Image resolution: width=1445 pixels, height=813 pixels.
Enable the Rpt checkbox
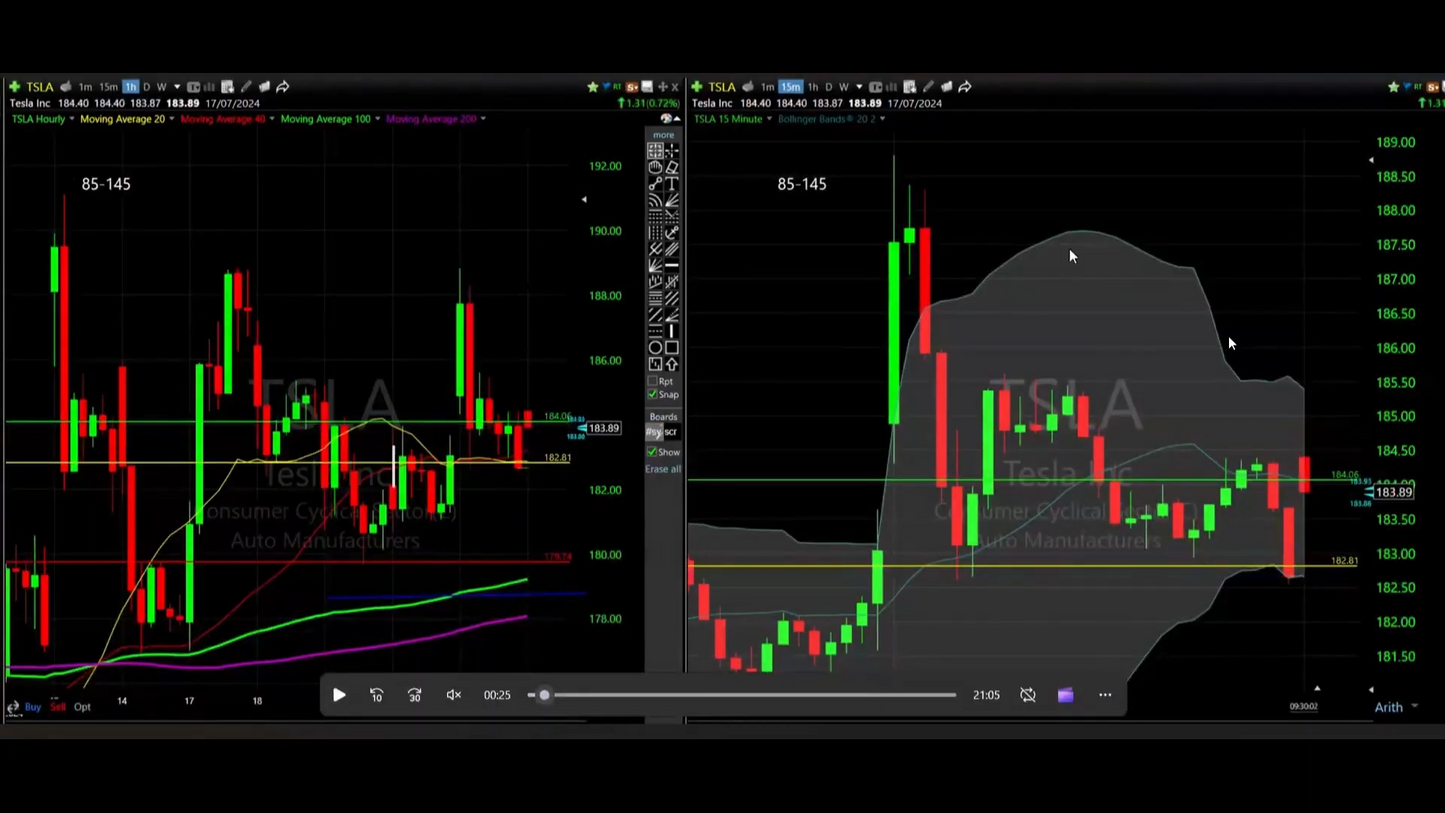[653, 381]
